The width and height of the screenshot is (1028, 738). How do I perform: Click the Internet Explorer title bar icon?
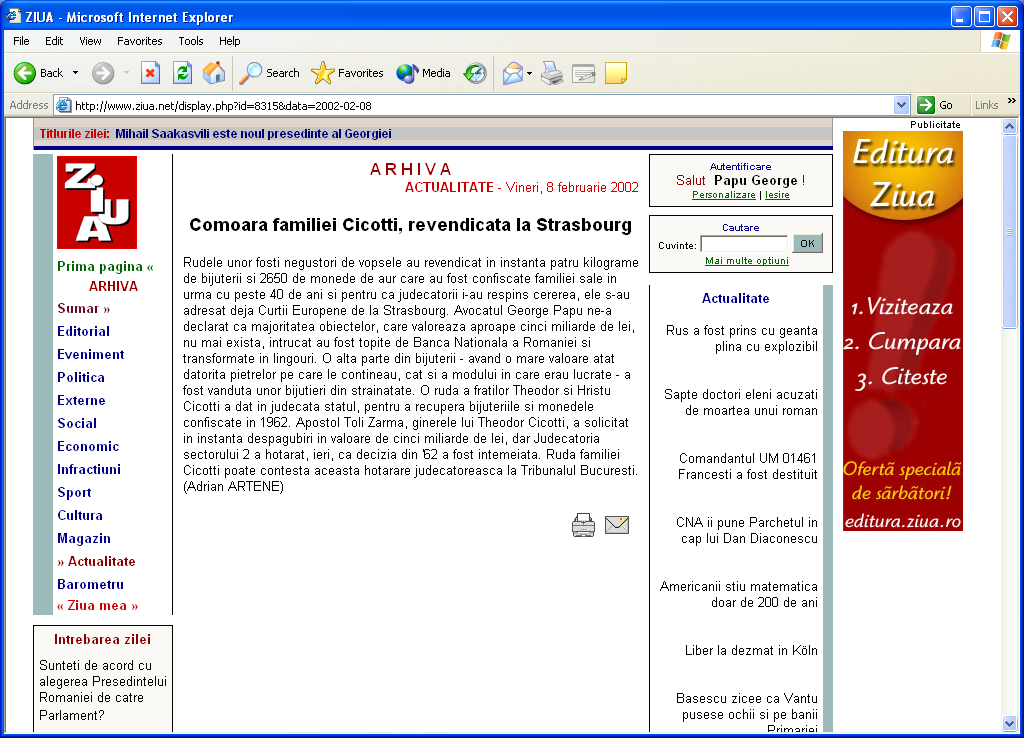click(14, 16)
